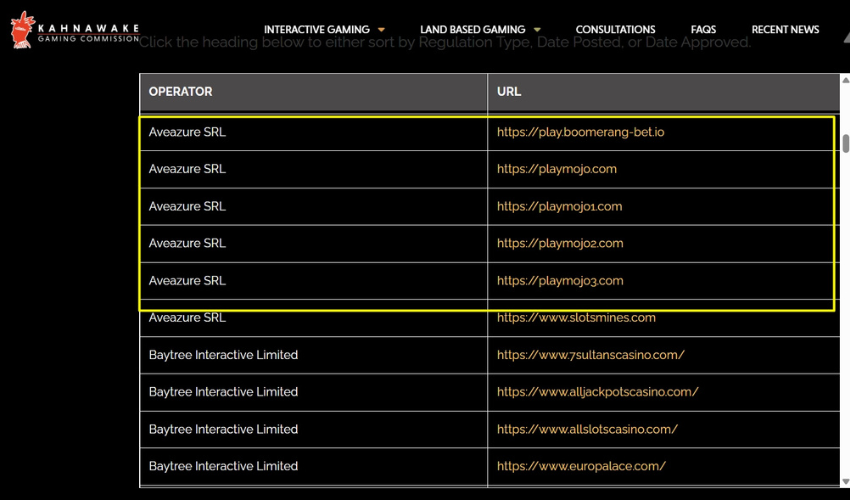
Task: Open the playmojo3.com link
Action: (560, 280)
